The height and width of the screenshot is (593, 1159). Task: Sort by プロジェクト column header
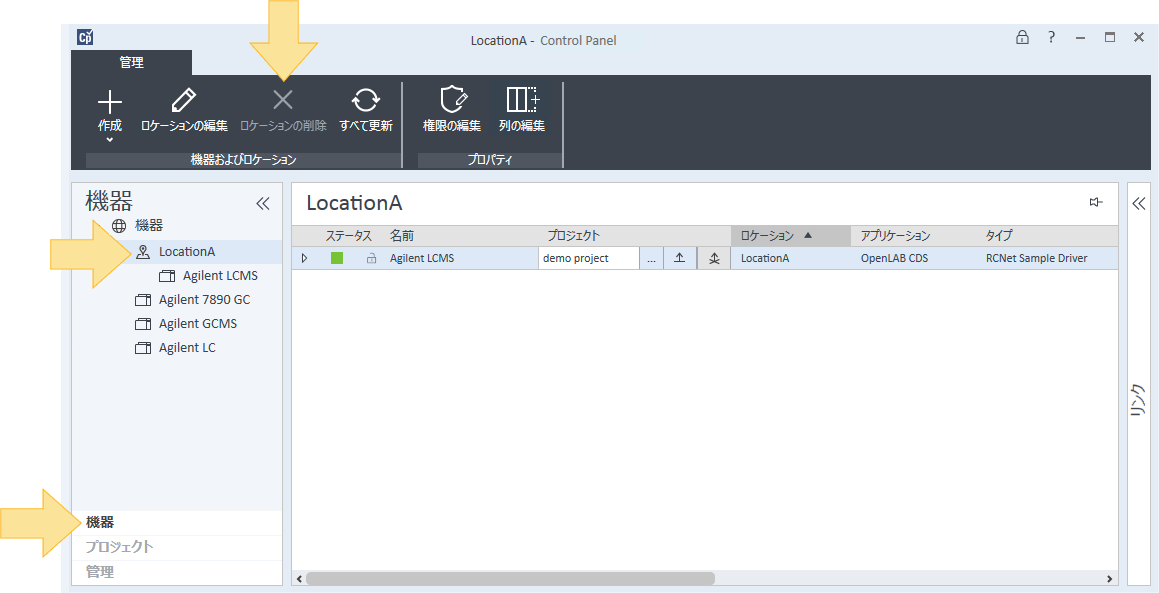click(574, 236)
